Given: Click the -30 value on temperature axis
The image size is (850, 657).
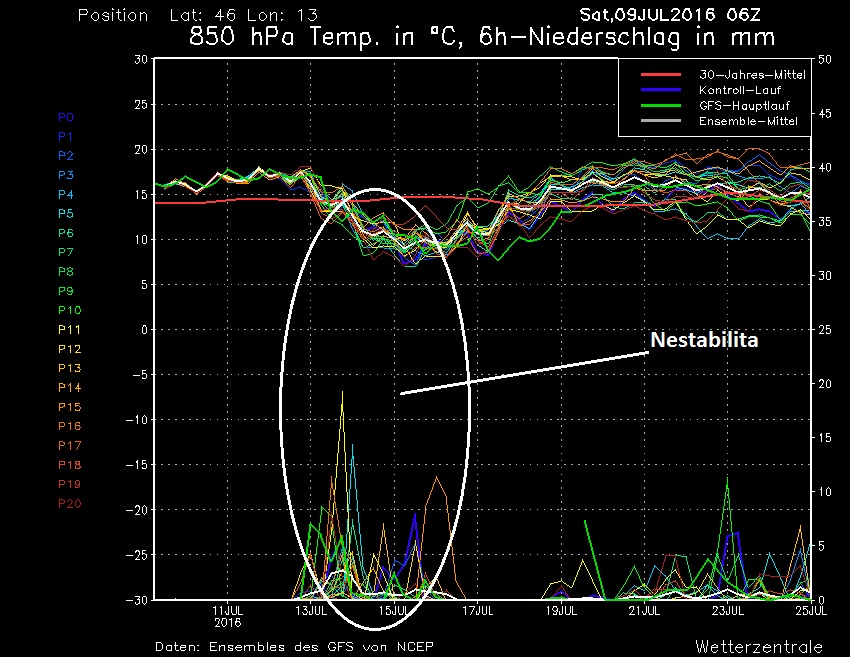Looking at the screenshot, I should [137, 600].
